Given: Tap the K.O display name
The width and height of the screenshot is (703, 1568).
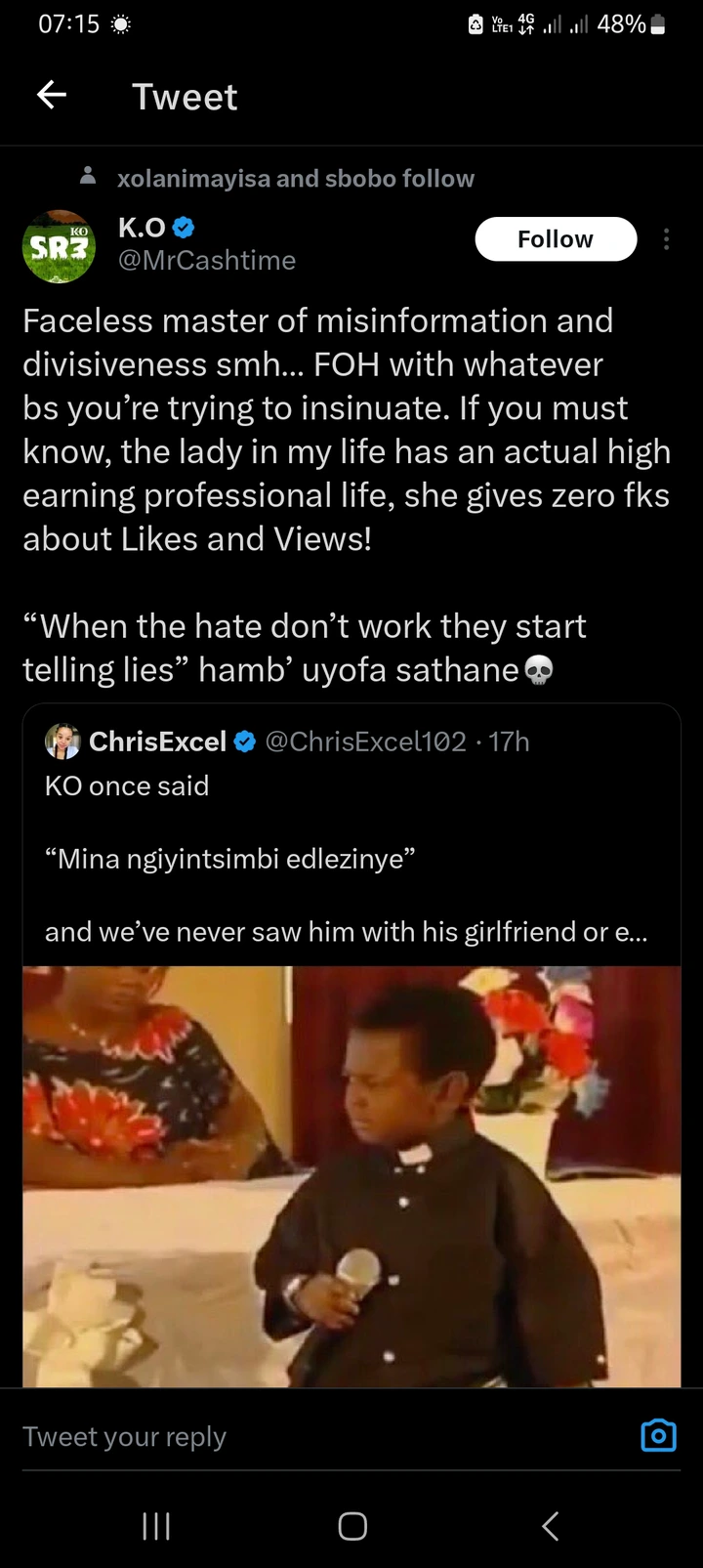Looking at the screenshot, I should pyautogui.click(x=141, y=228).
